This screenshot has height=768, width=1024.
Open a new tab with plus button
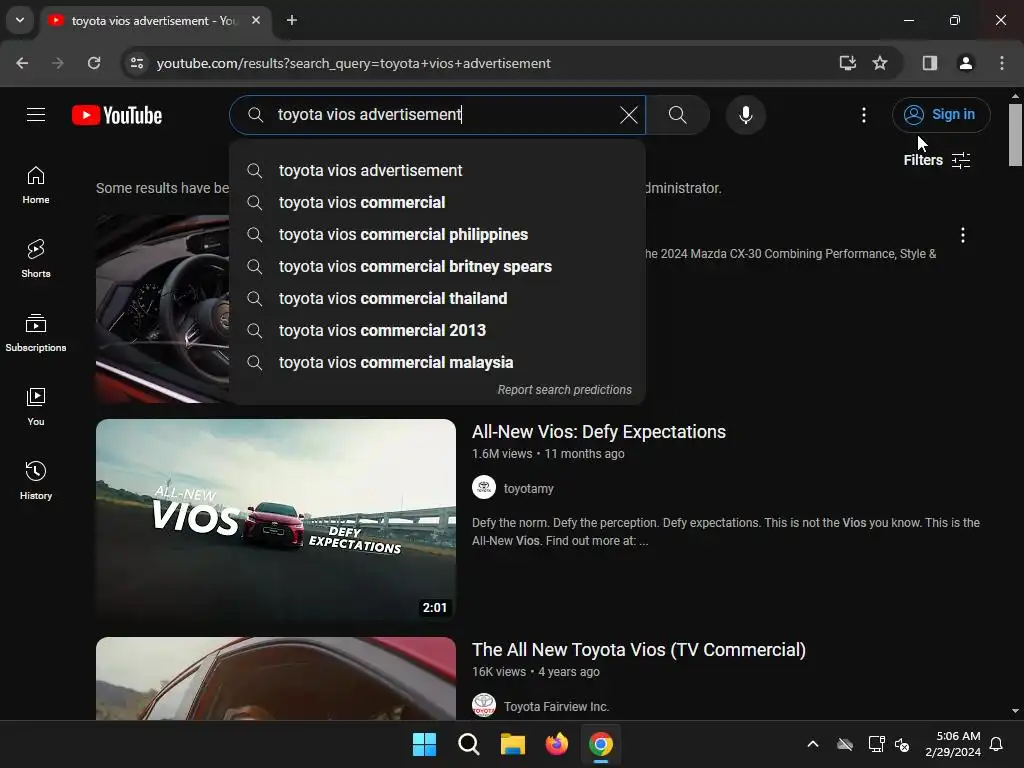(x=292, y=20)
